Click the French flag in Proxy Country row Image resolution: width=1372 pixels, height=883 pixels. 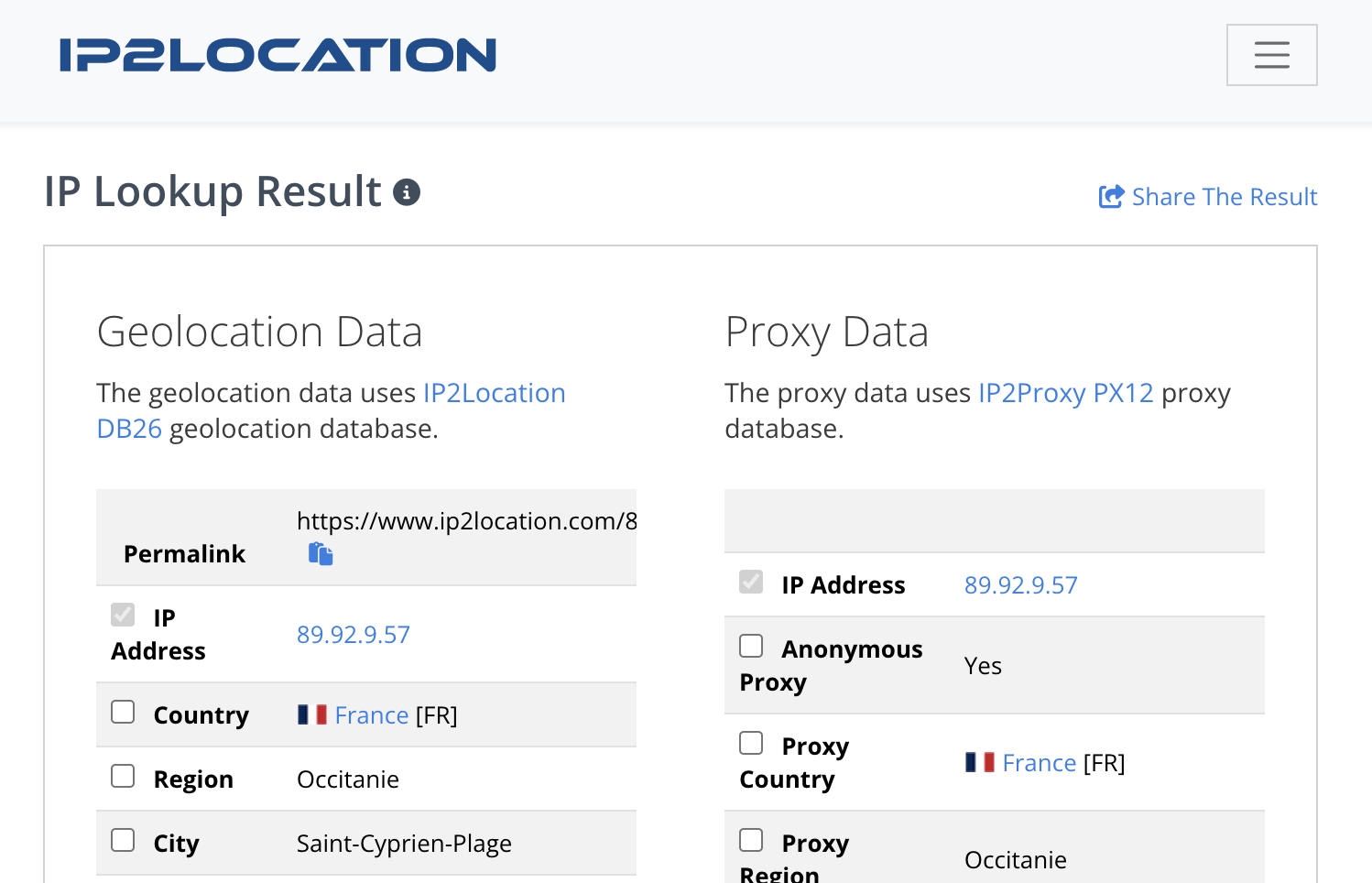tap(980, 762)
